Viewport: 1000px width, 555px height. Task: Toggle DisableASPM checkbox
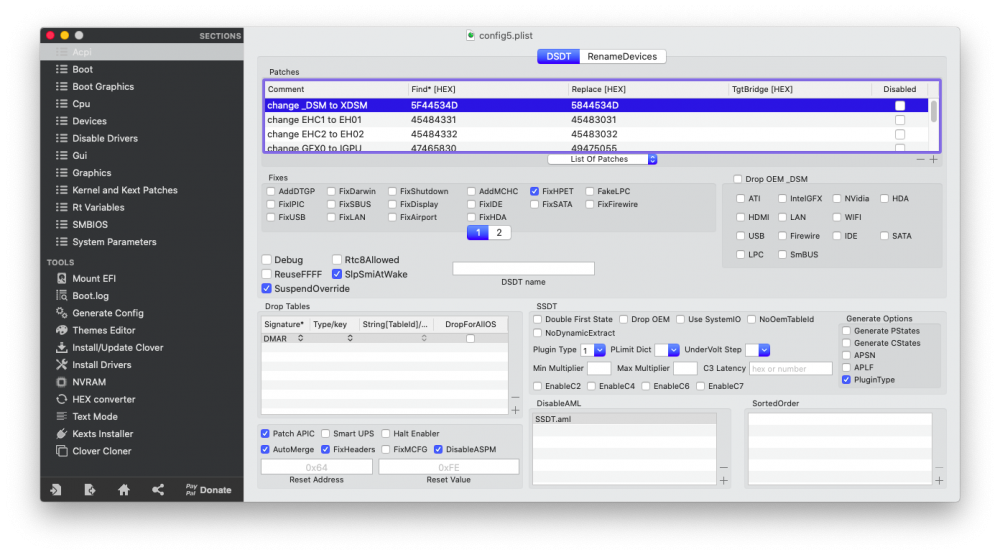click(438, 449)
